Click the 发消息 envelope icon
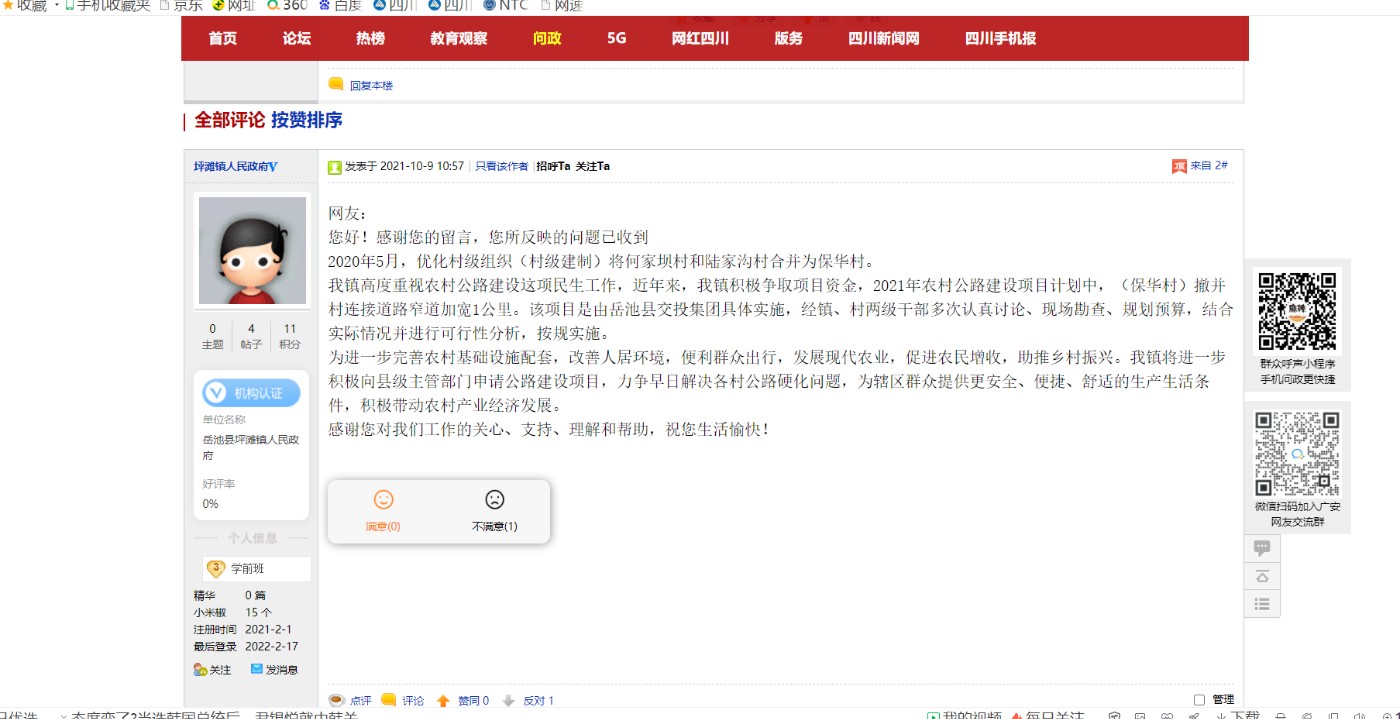Viewport: 1400px width, 719px height. (x=256, y=669)
